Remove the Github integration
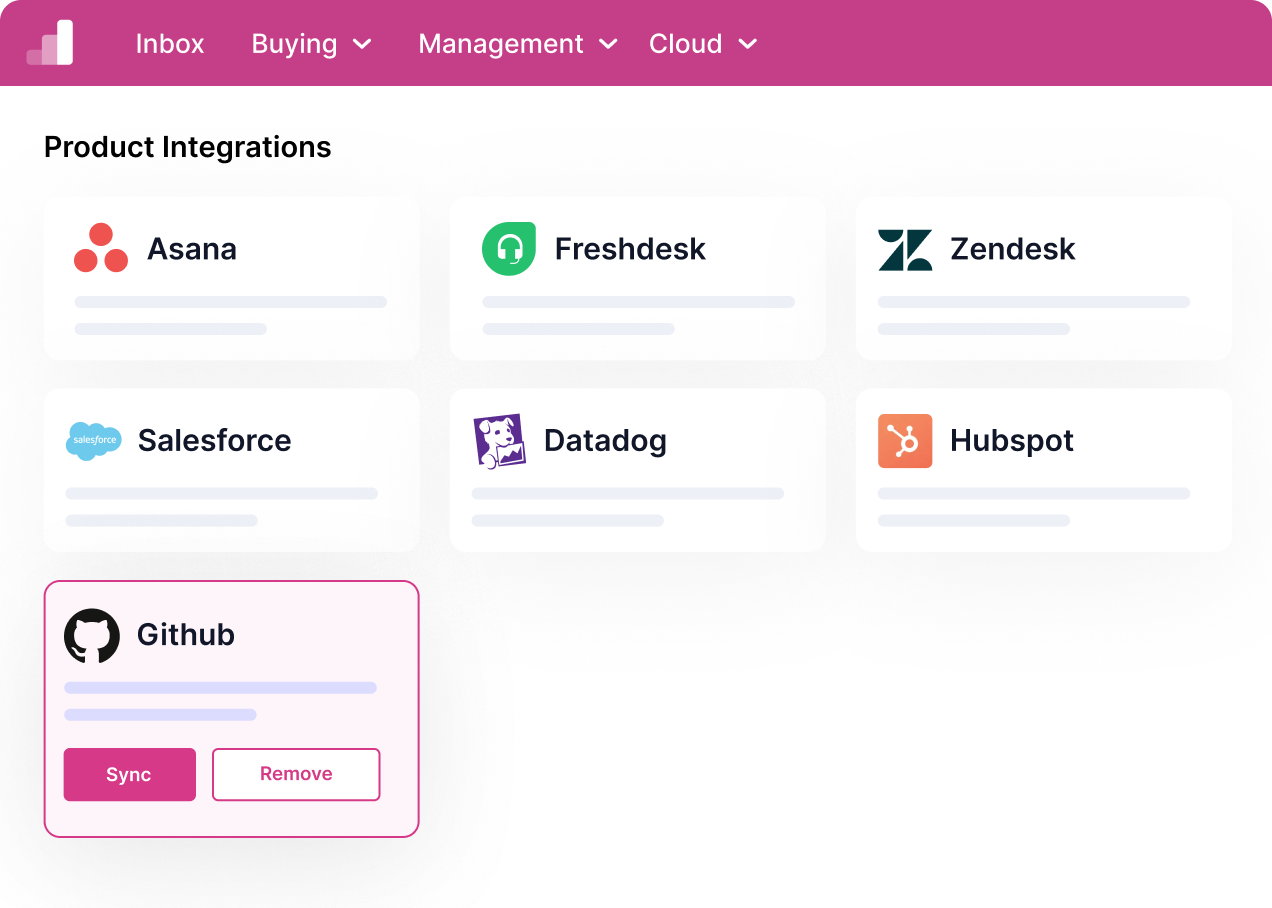This screenshot has width=1272, height=908. click(x=296, y=775)
